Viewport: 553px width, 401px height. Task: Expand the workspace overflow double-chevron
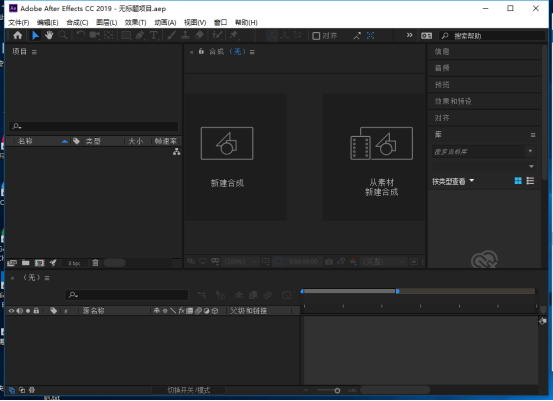coord(409,35)
